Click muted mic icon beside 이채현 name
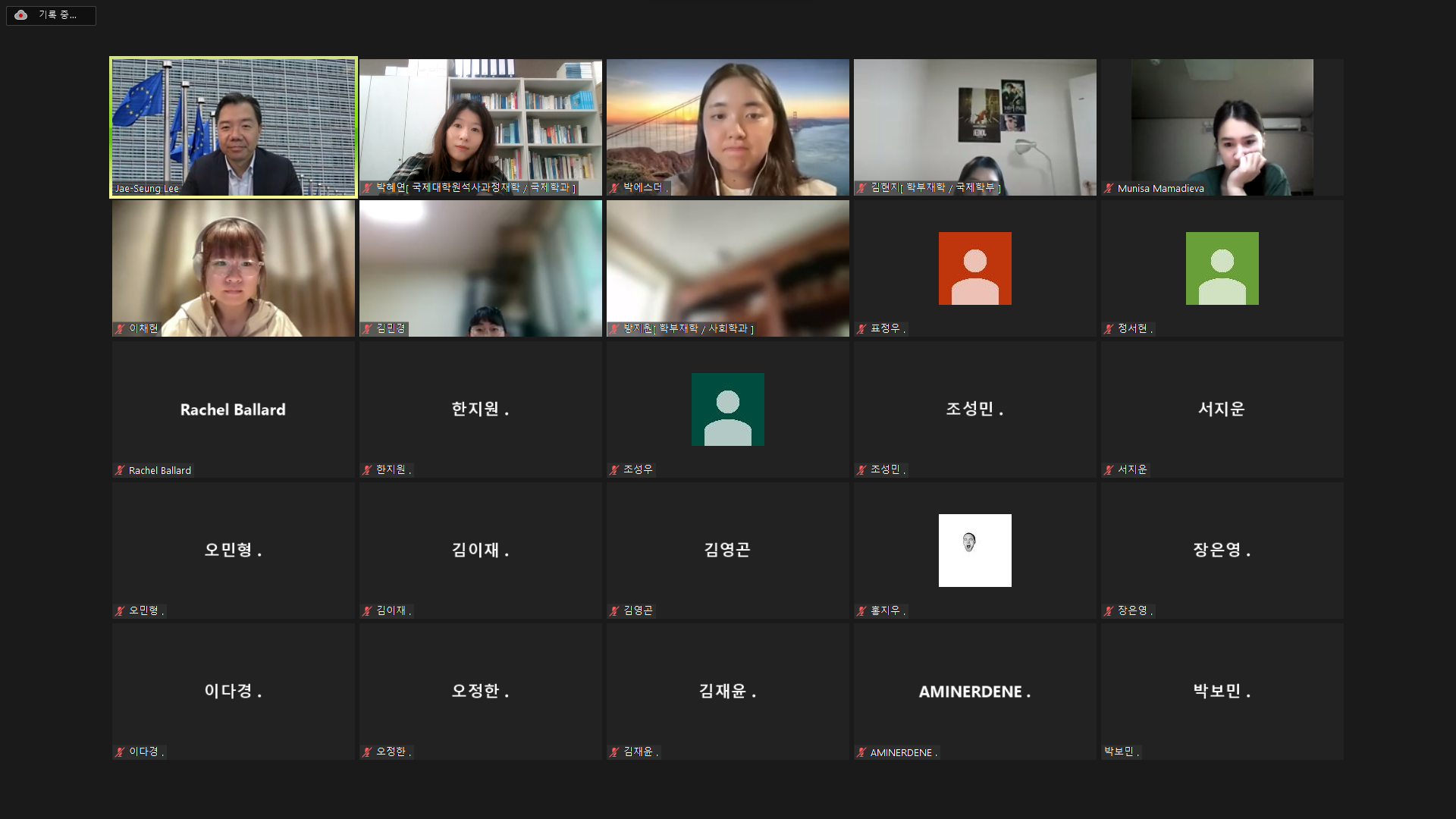This screenshot has height=819, width=1456. [x=120, y=328]
